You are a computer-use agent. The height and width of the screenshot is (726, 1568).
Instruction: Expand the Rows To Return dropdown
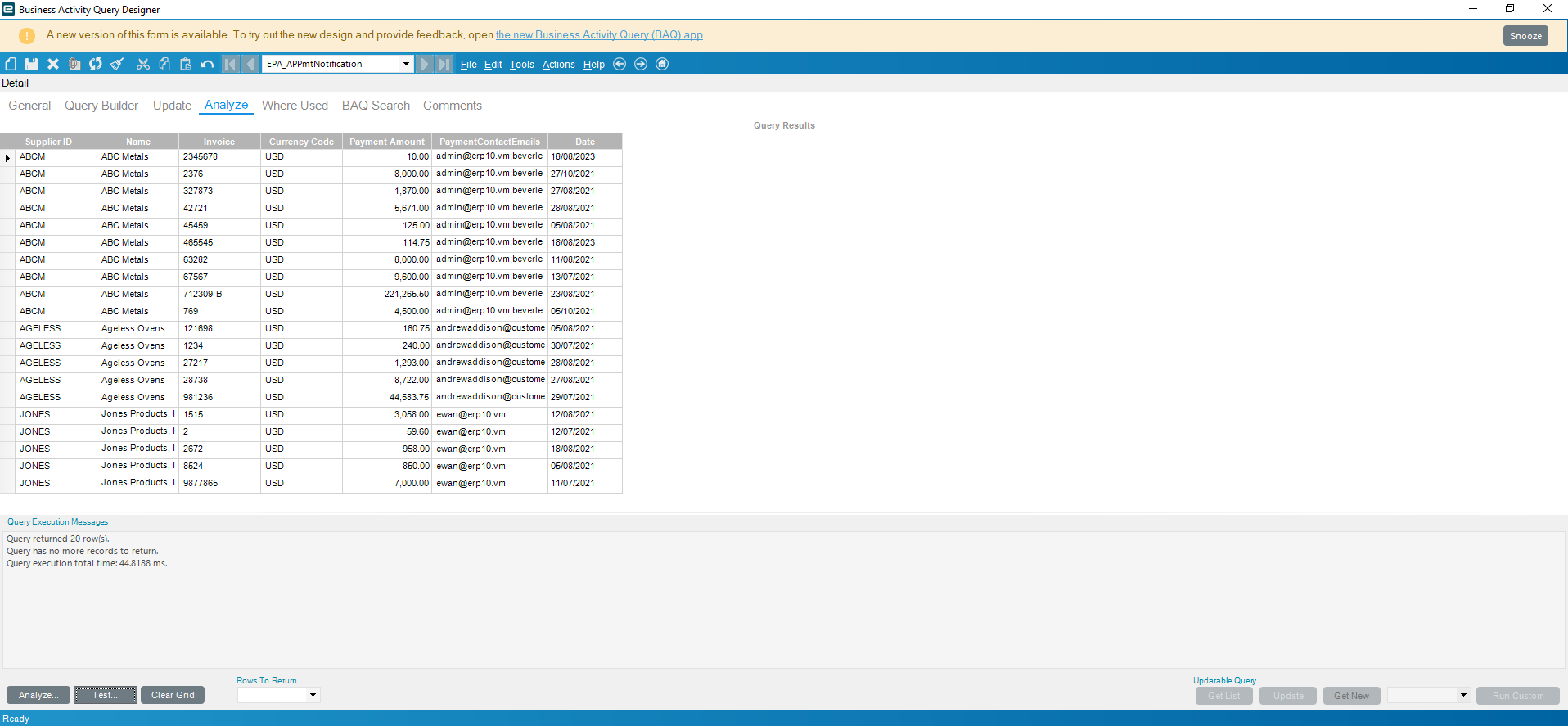(313, 695)
